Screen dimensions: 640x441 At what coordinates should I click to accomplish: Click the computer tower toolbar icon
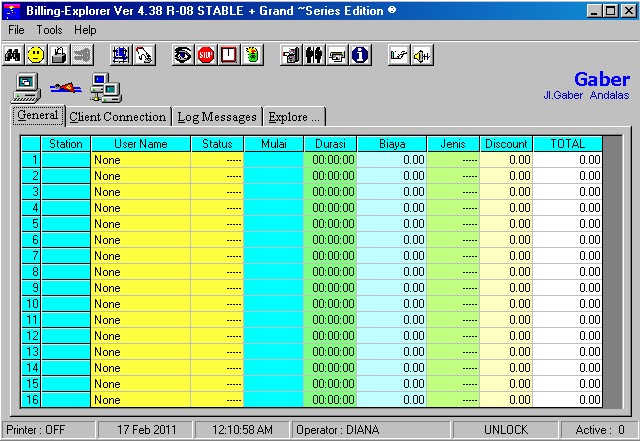291,55
